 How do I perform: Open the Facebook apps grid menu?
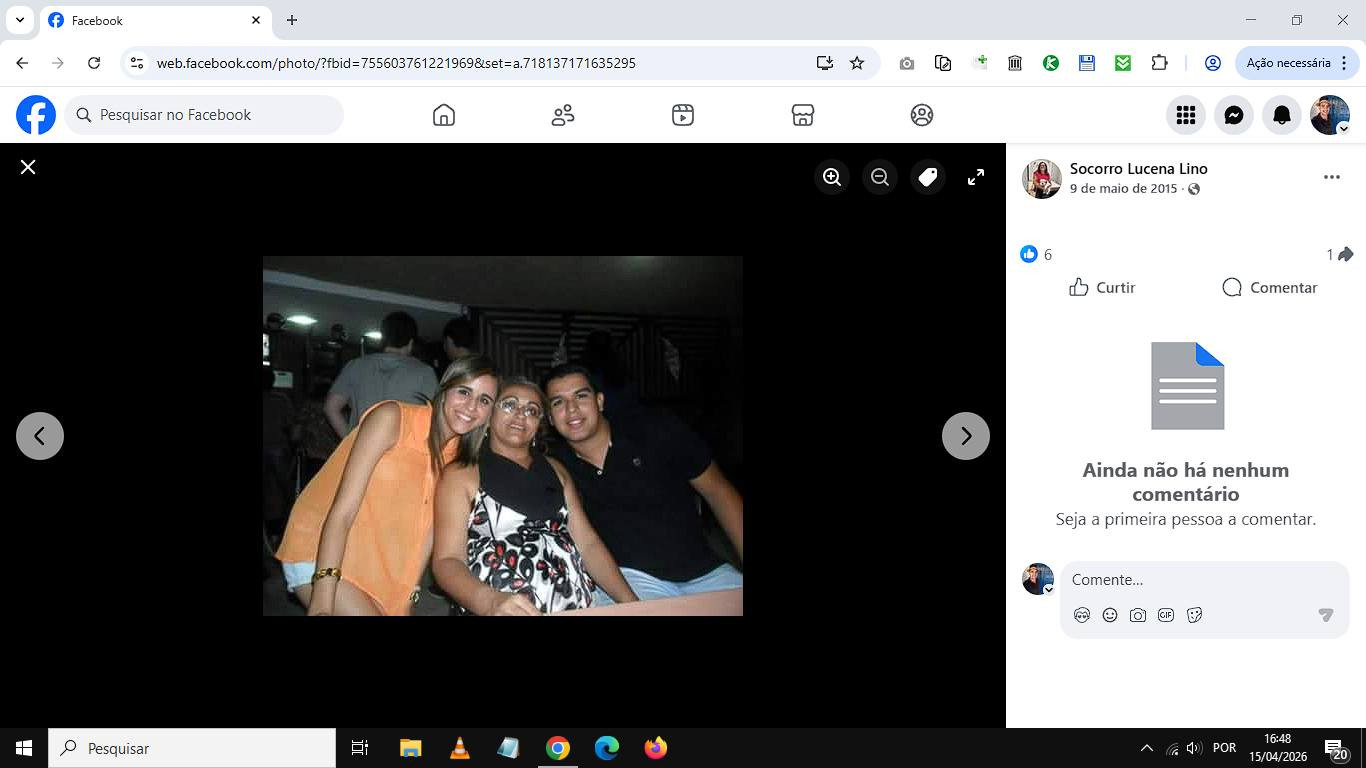click(x=1186, y=115)
